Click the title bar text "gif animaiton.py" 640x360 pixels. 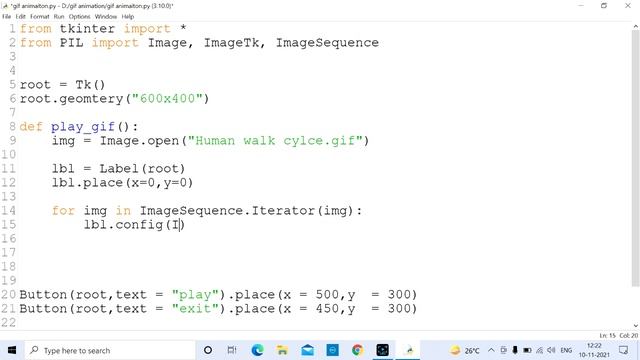click(33, 6)
